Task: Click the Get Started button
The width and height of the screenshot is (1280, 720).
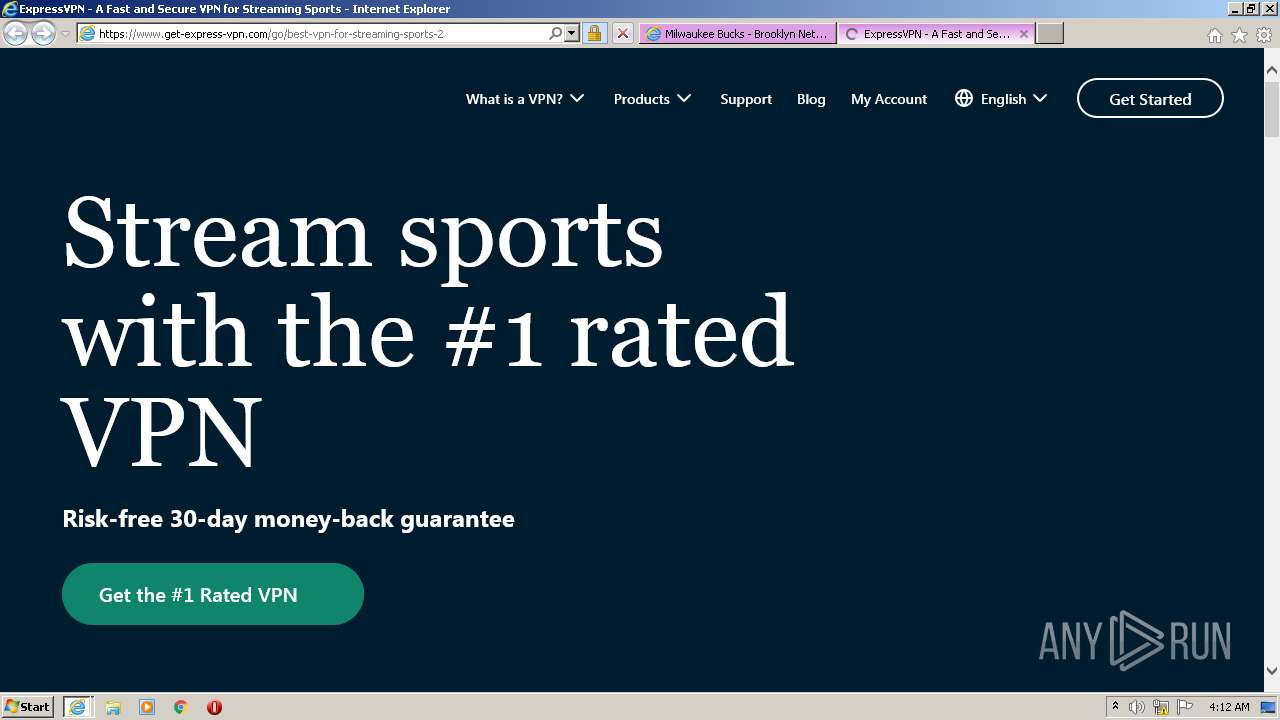Action: 1150,98
